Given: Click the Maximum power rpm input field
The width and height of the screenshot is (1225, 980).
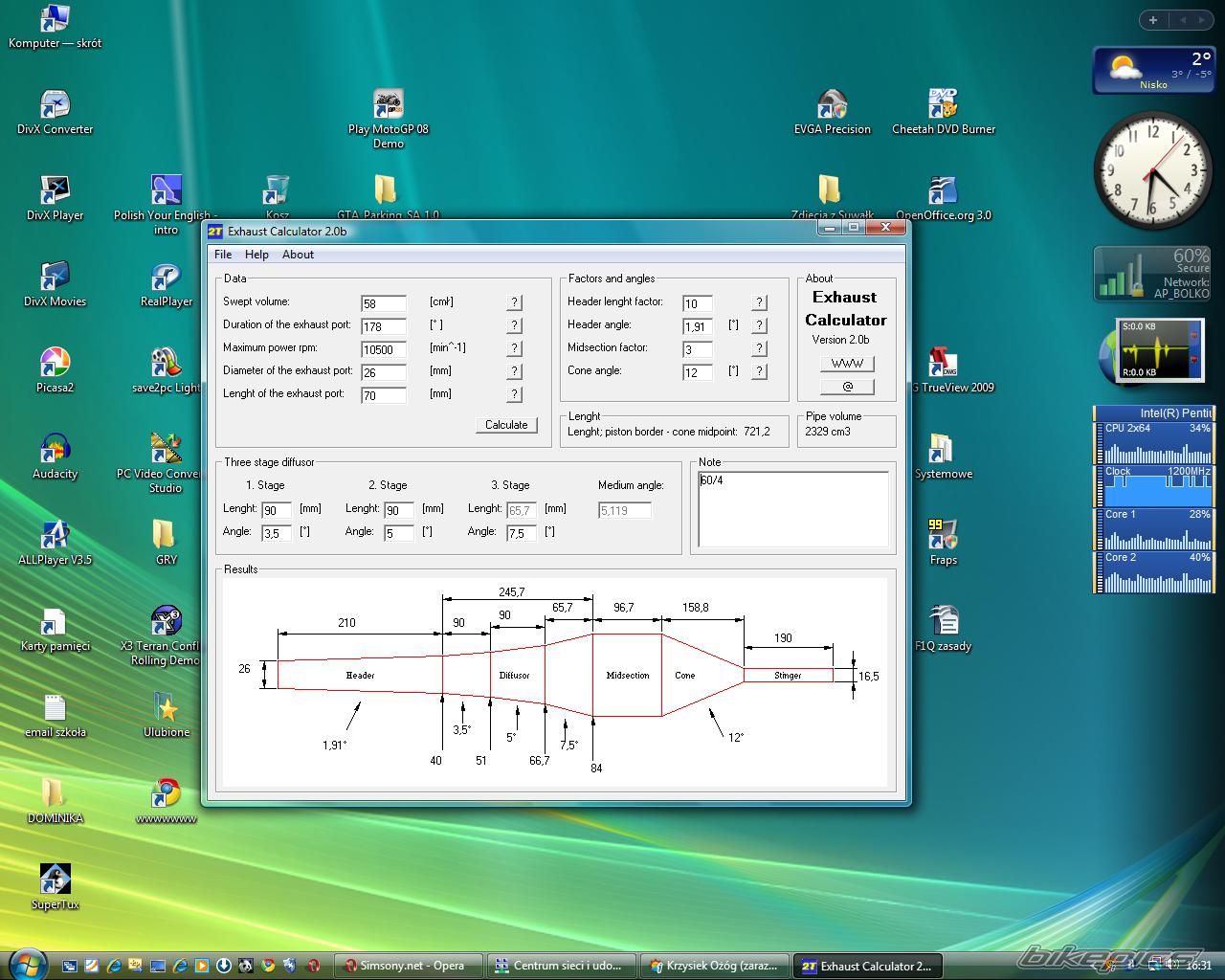Looking at the screenshot, I should point(384,349).
